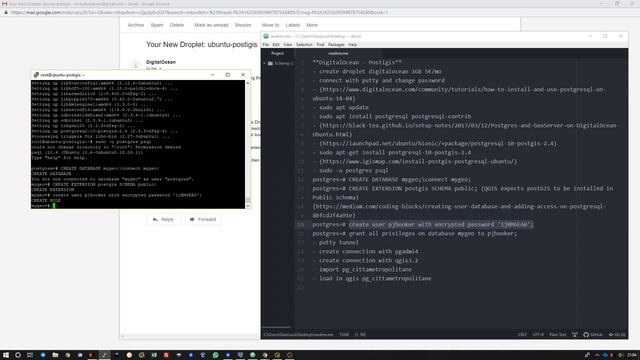This screenshot has height=360, width=640.
Task: Click the Reply button below the email
Action: [163, 219]
